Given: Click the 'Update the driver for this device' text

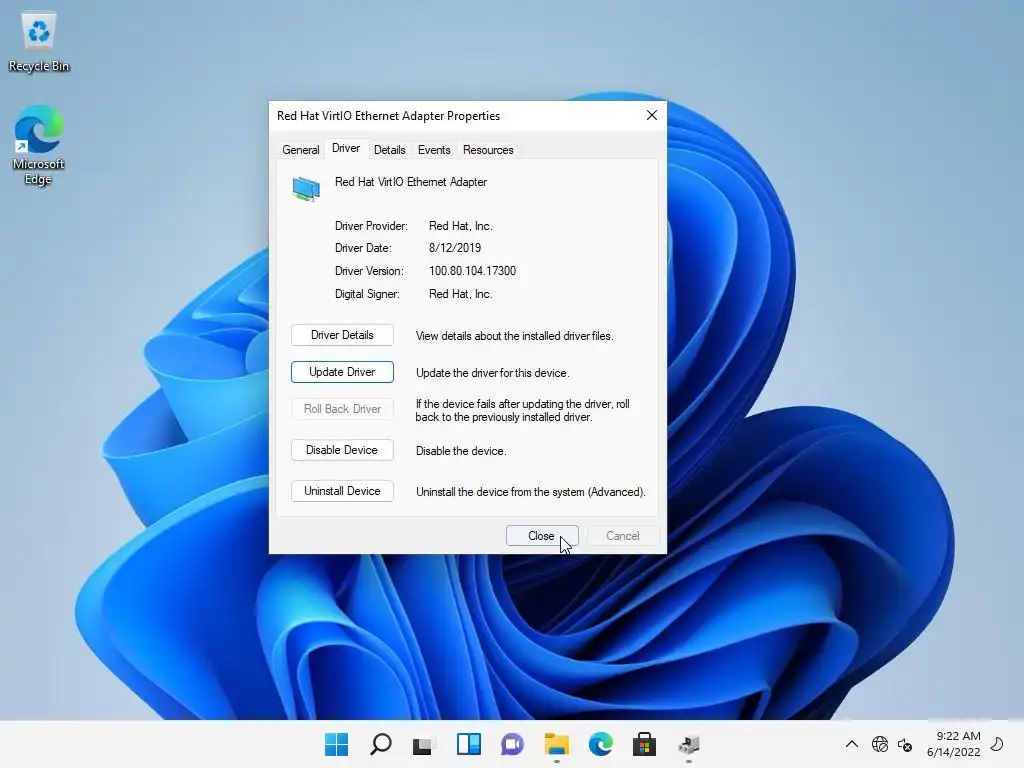Looking at the screenshot, I should 492,373.
